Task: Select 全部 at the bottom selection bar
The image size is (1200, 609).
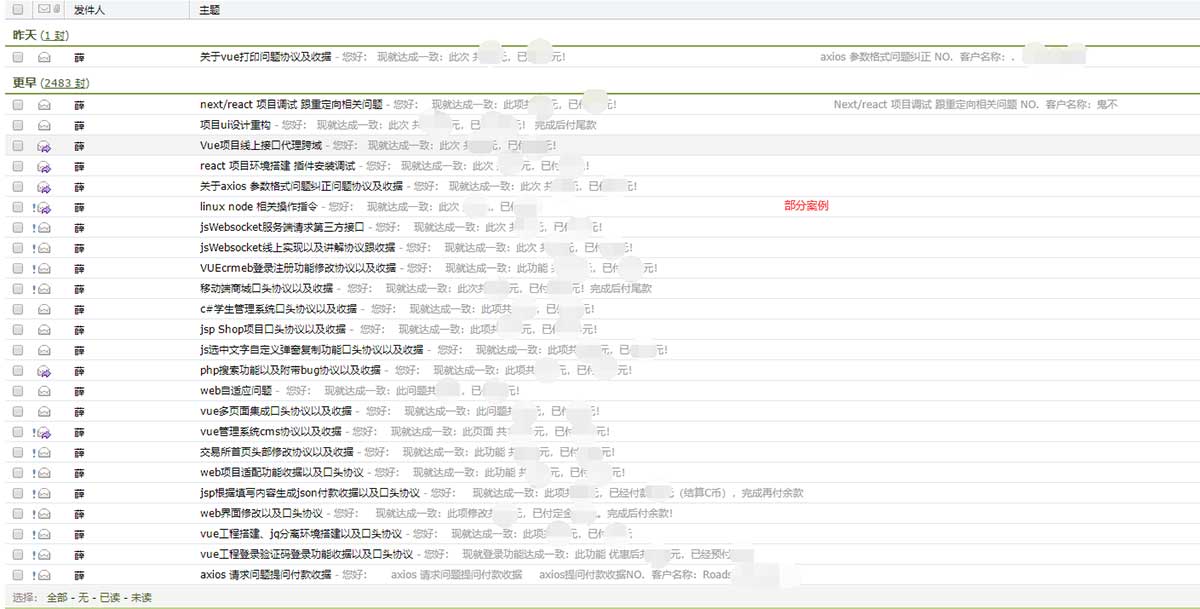Action: coord(57,598)
